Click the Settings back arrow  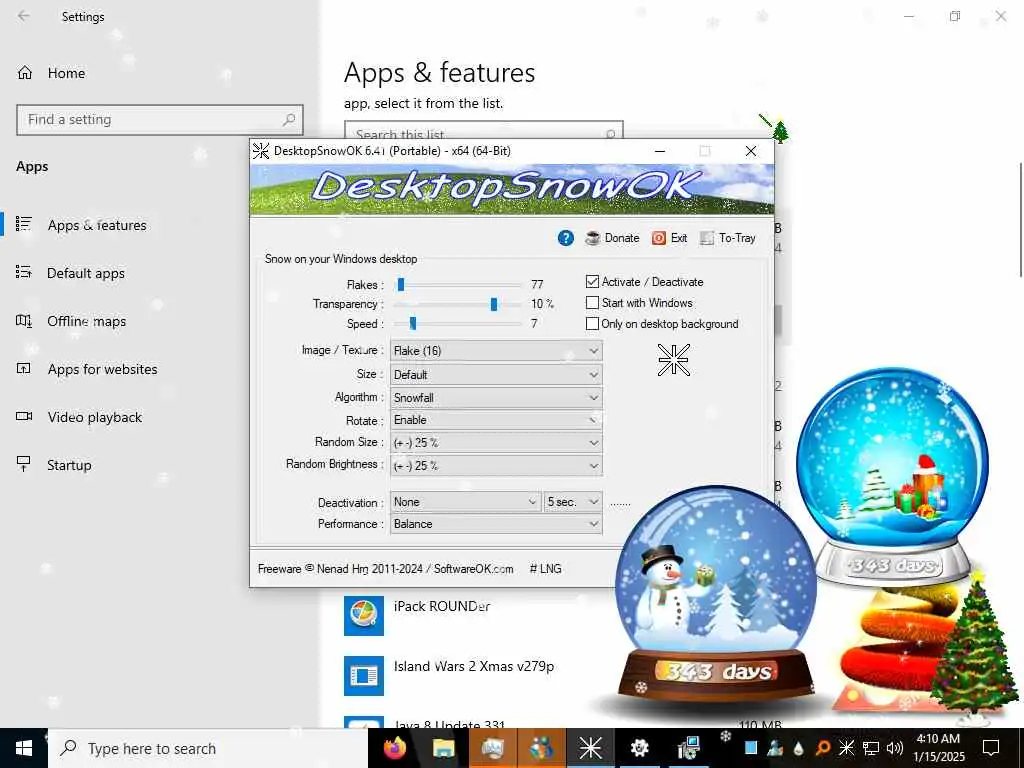point(24,16)
